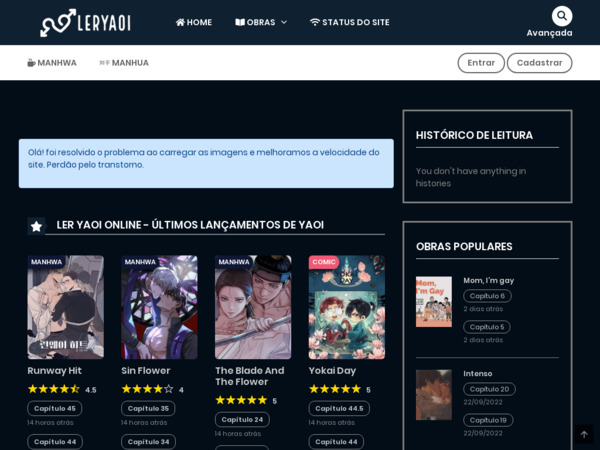This screenshot has width=600, height=450.
Task: Open Yokai Day comic cover
Action: (x=346, y=307)
